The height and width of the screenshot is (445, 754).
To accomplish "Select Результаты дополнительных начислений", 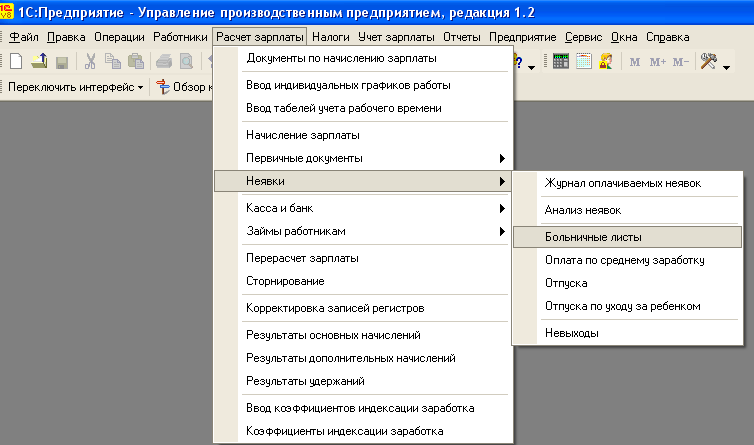I will pos(363,358).
